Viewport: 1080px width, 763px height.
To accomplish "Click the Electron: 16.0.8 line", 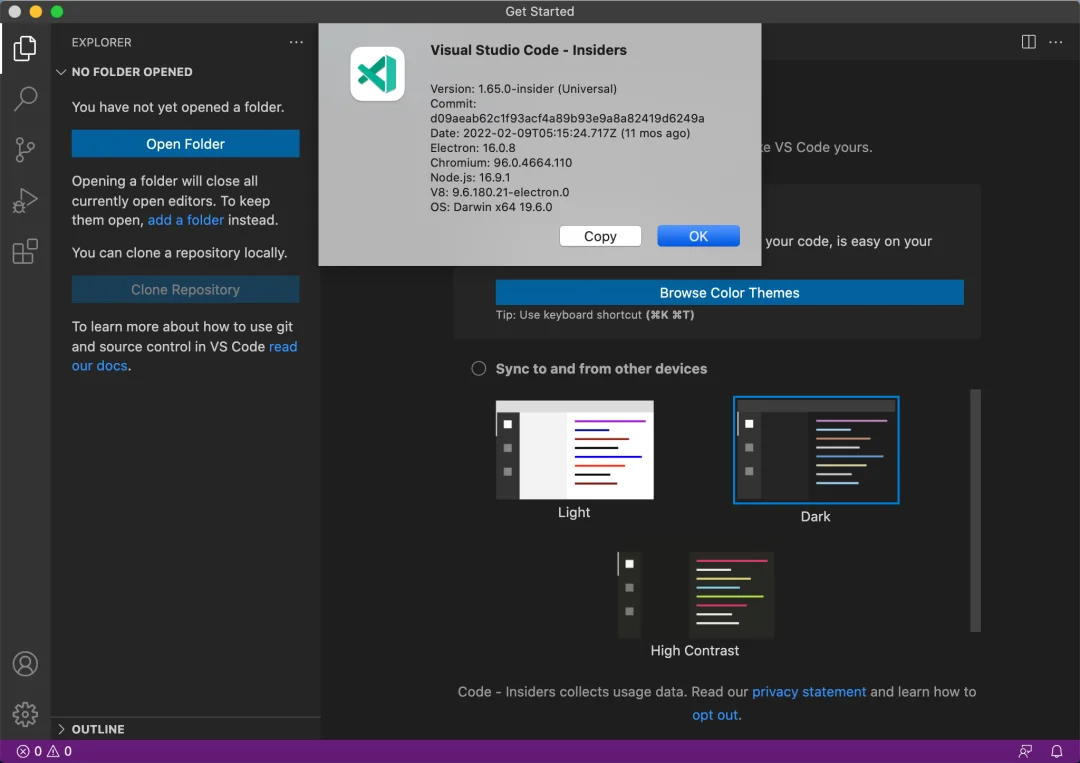I will pyautogui.click(x=472, y=148).
